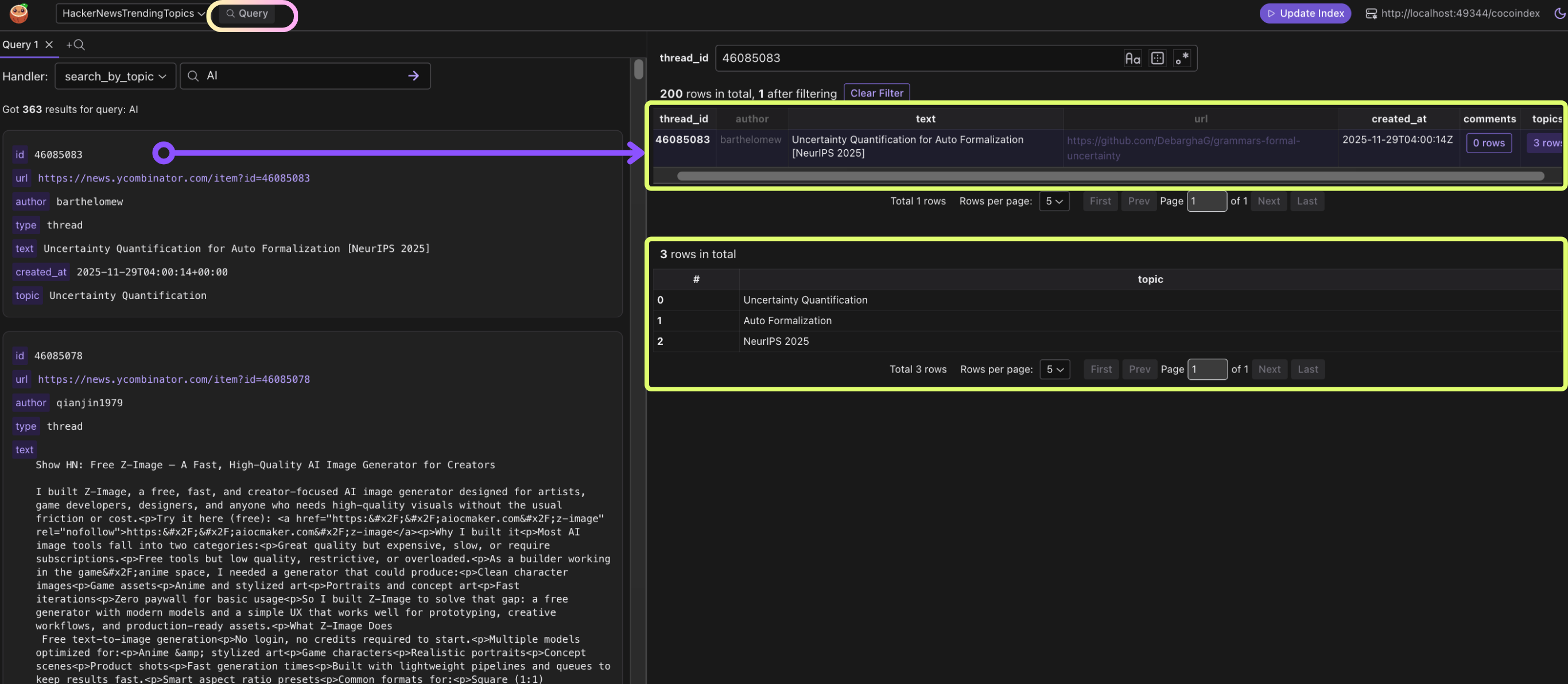The width and height of the screenshot is (1568, 684).
Task: Change rows per page in threads table
Action: tap(1054, 201)
